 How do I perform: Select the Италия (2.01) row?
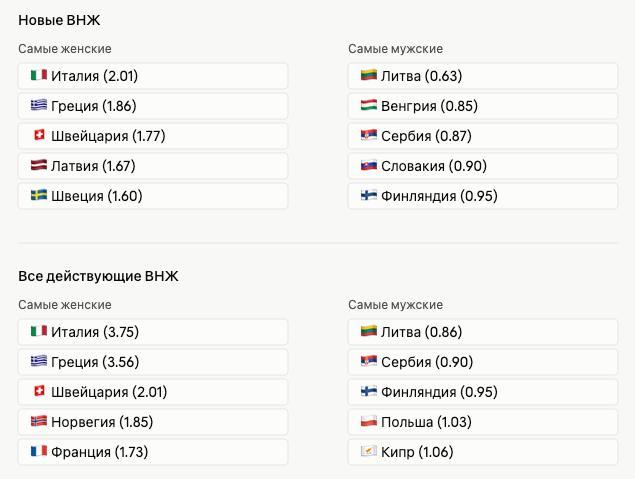[153, 76]
